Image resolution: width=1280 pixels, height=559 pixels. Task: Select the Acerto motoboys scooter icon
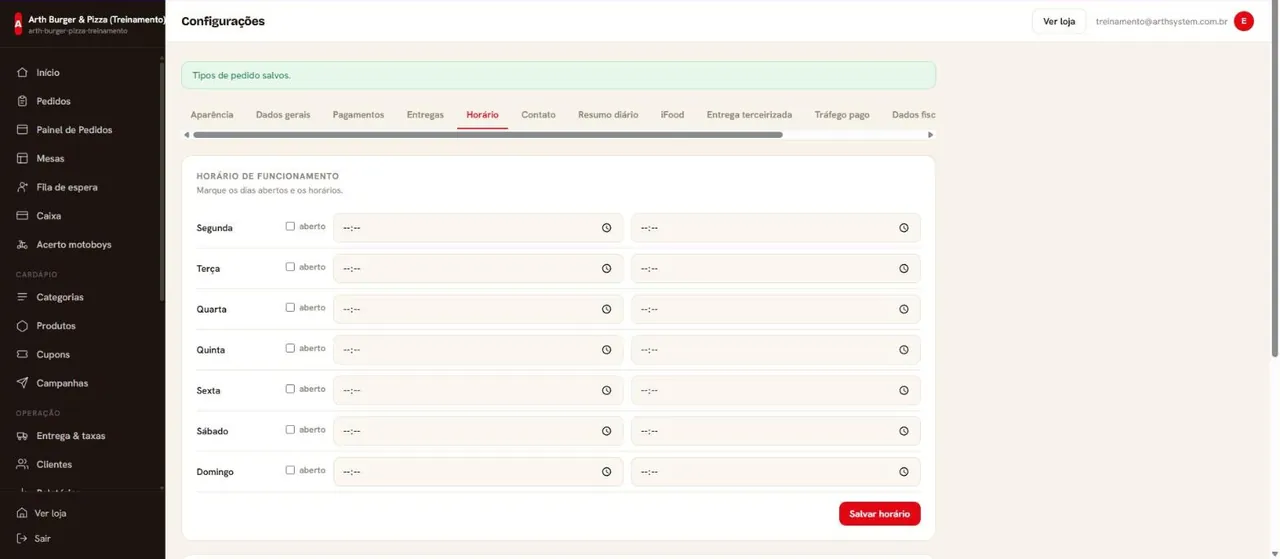pos(22,244)
